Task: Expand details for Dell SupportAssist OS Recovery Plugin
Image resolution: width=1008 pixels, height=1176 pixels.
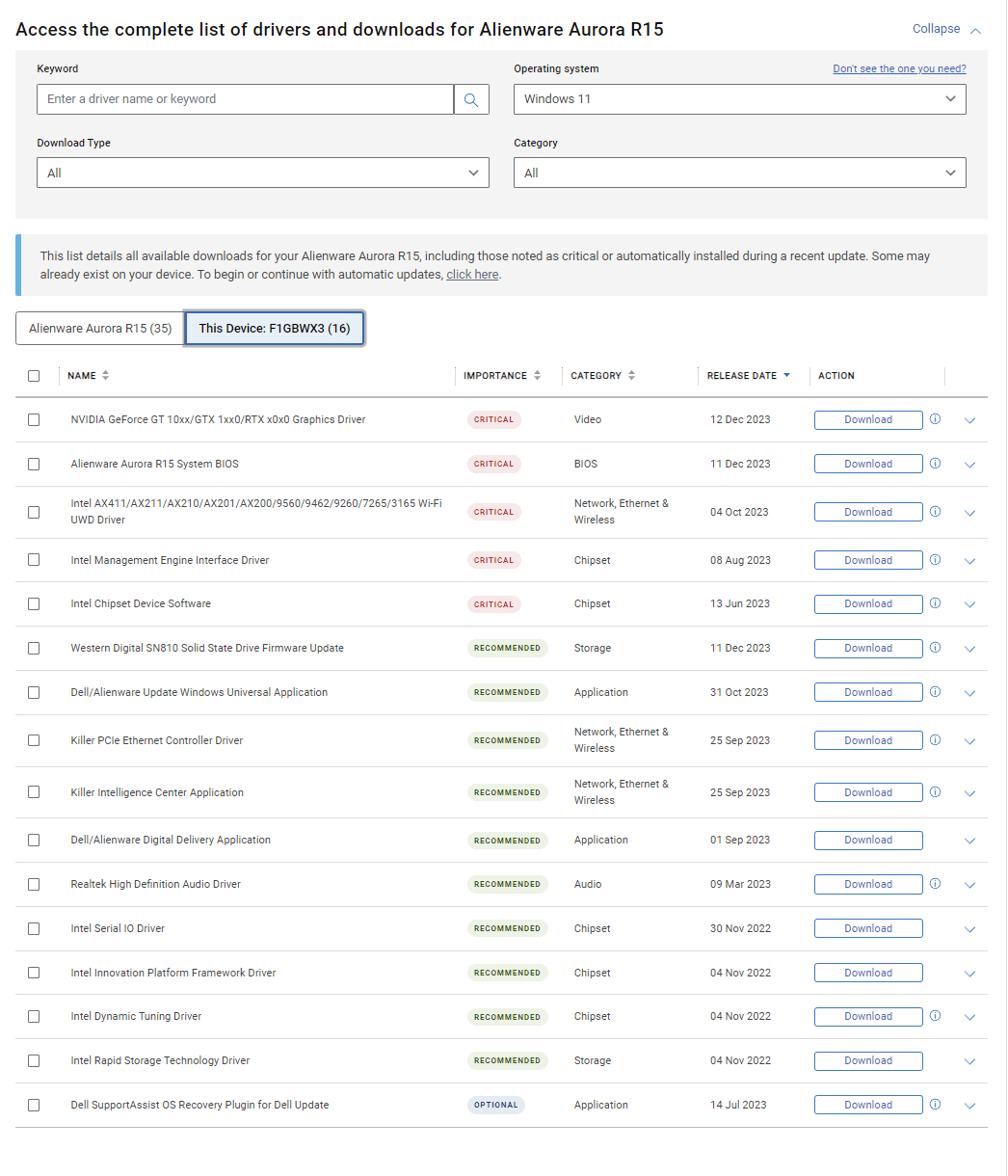Action: 969,1106
